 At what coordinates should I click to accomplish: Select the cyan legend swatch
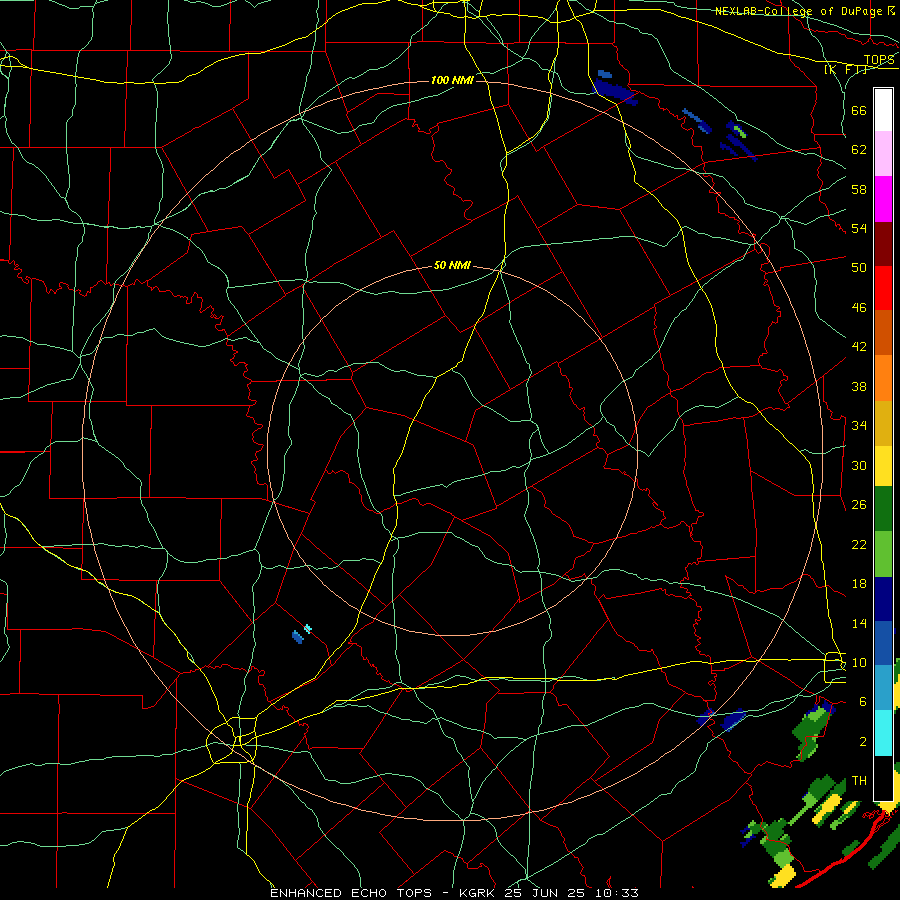coord(883,733)
